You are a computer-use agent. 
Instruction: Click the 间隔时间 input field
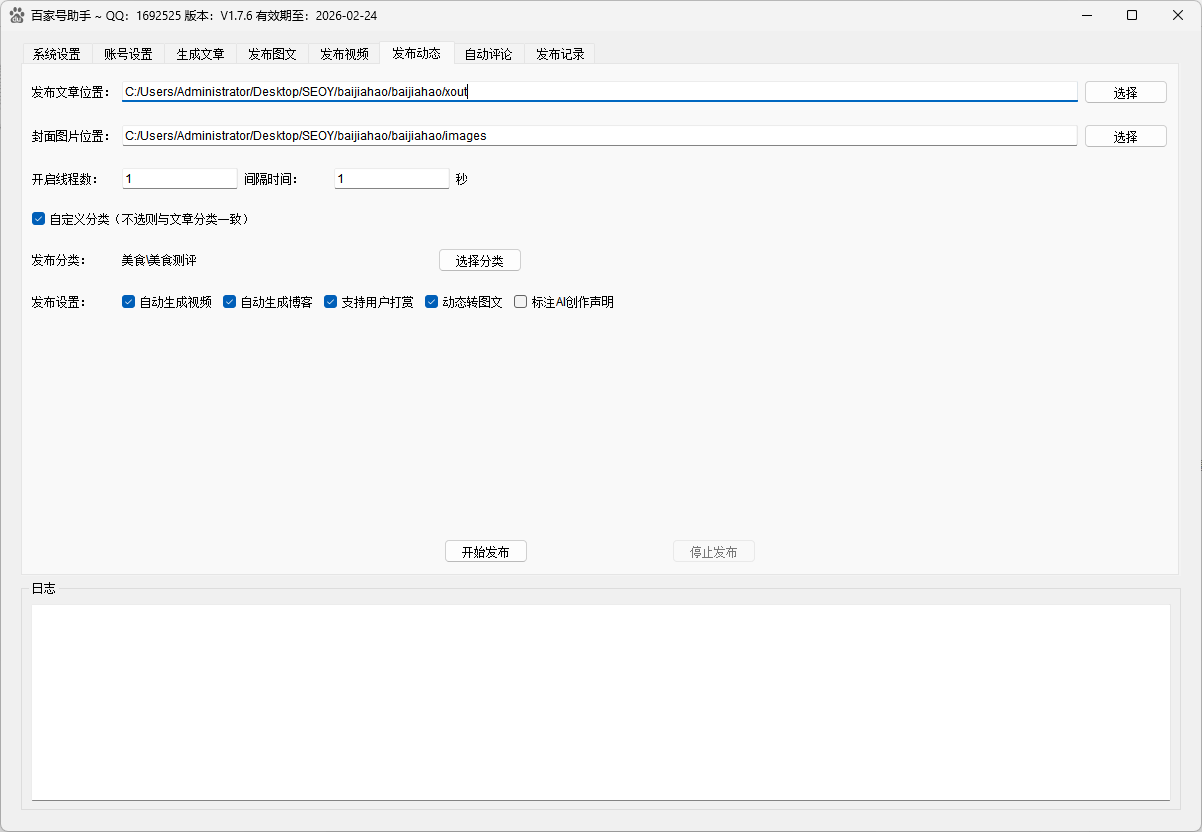[392, 178]
